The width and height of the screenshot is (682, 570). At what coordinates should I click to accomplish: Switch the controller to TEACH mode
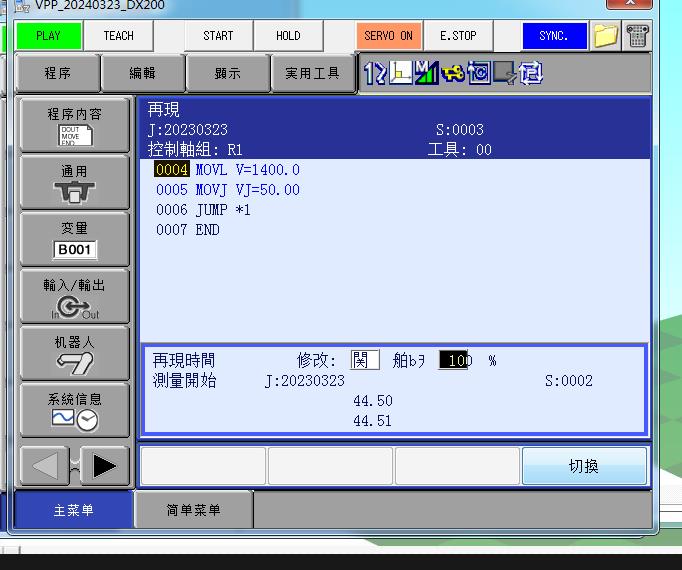pyautogui.click(x=118, y=36)
